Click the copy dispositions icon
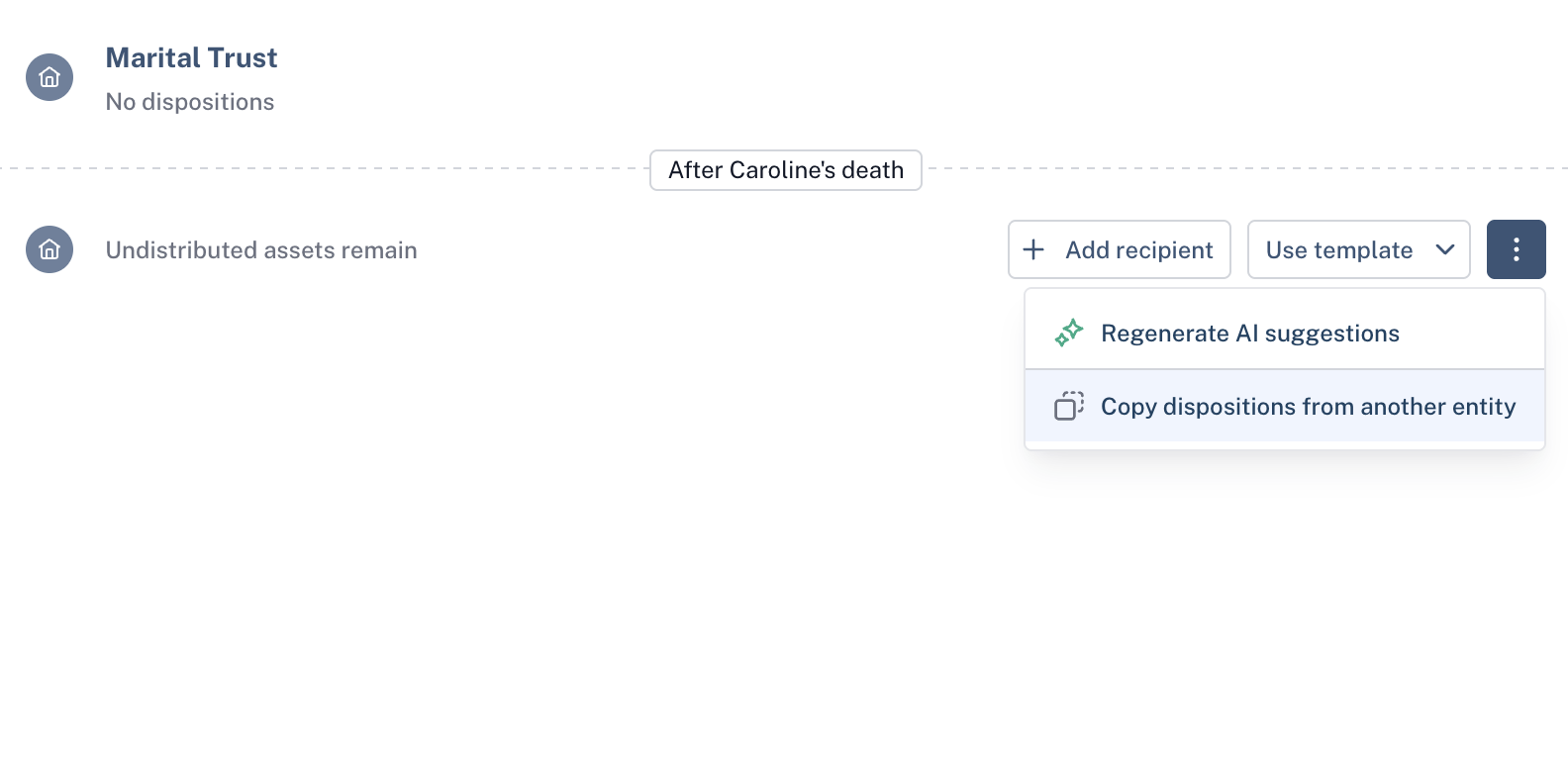Viewport: 1568px width, 770px height. click(1069, 406)
